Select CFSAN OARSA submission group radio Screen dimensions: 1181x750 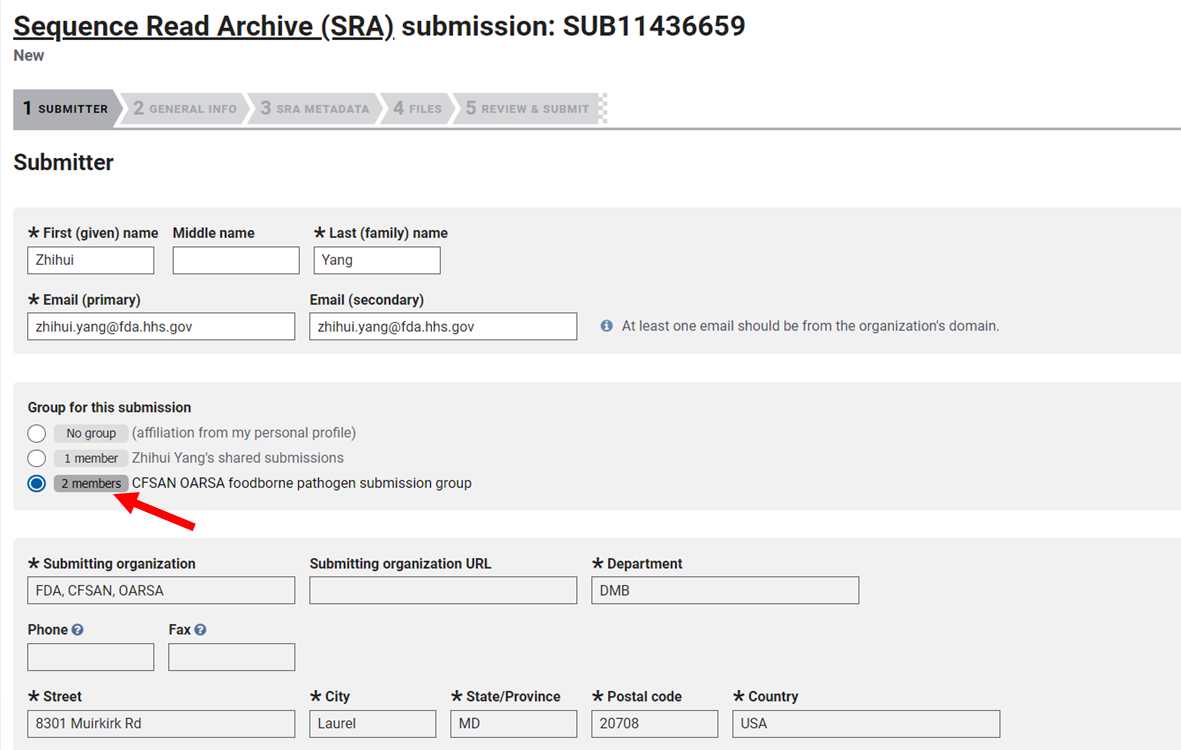click(x=36, y=483)
